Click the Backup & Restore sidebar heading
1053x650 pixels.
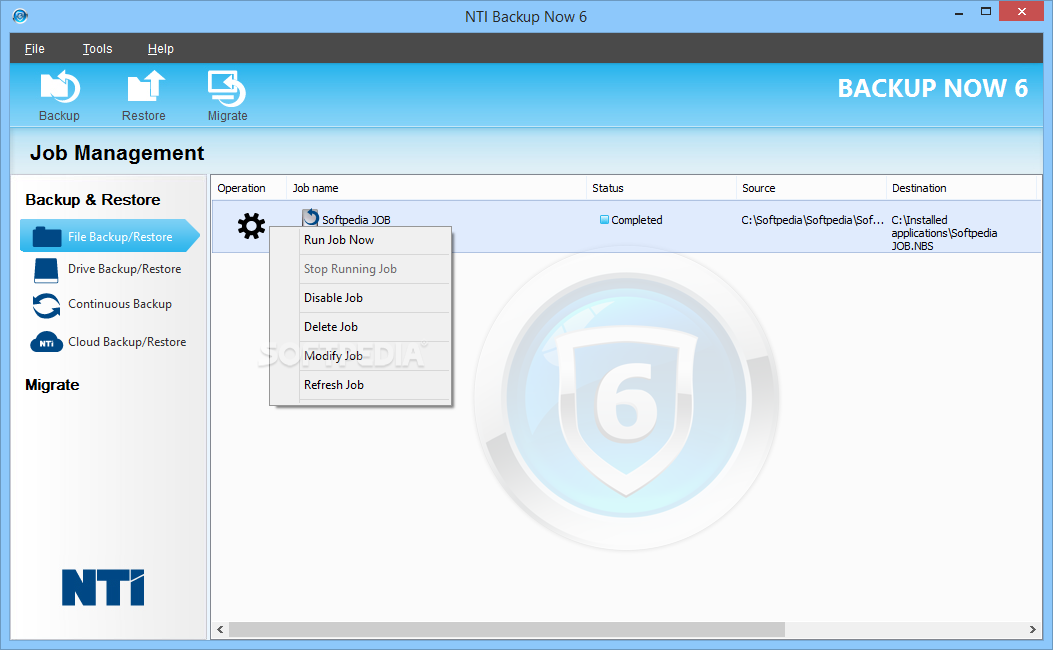tap(93, 199)
